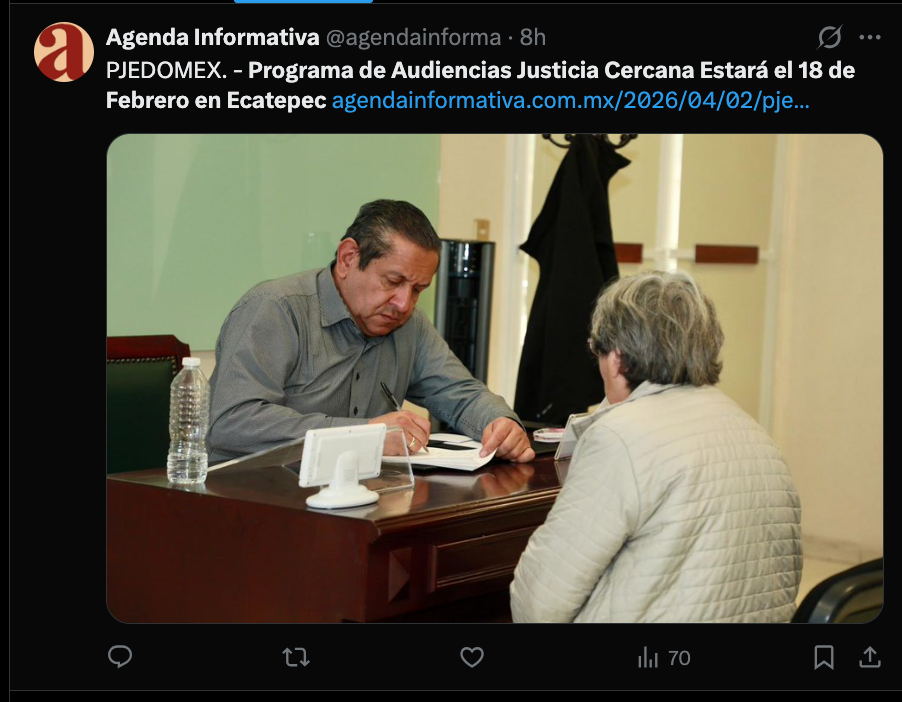This screenshot has height=702, width=902.
Task: View analytics showing 70 views
Action: click(664, 658)
